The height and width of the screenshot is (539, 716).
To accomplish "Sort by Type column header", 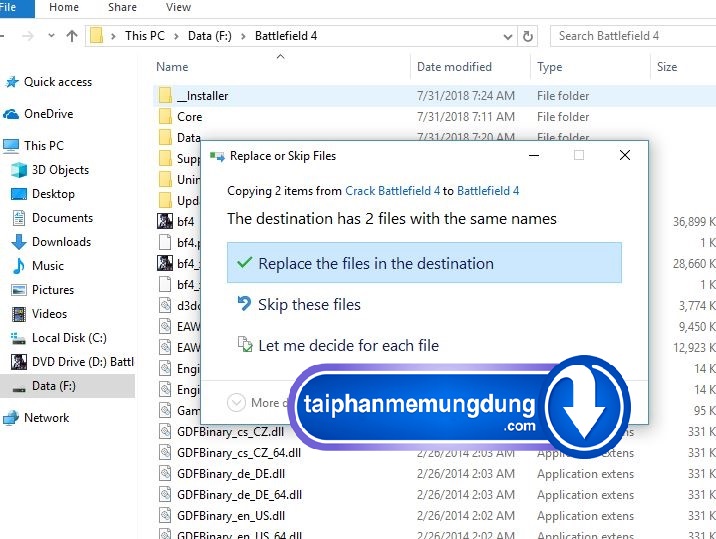I will pyautogui.click(x=549, y=67).
